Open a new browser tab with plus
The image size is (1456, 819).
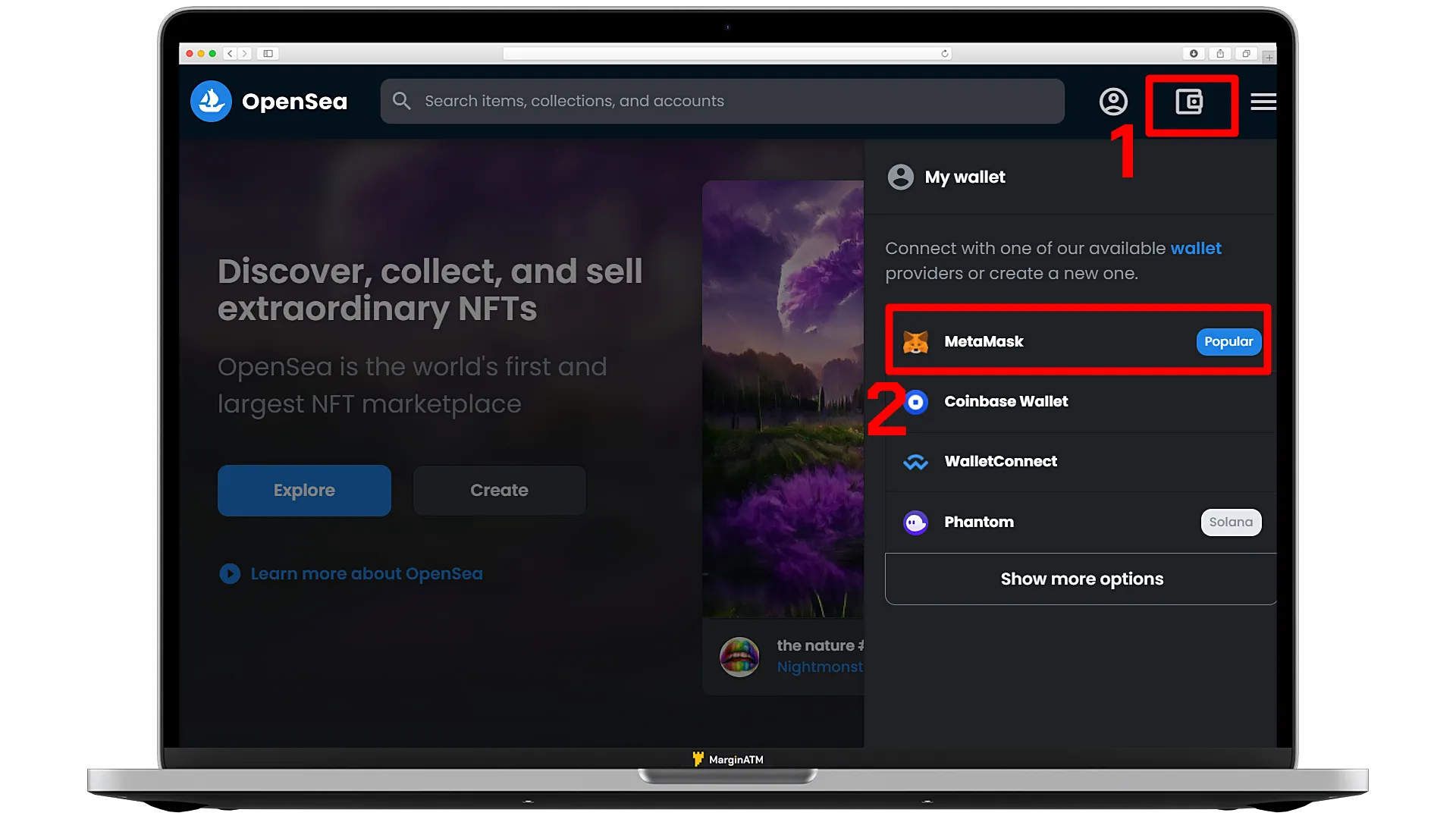[x=1269, y=57]
